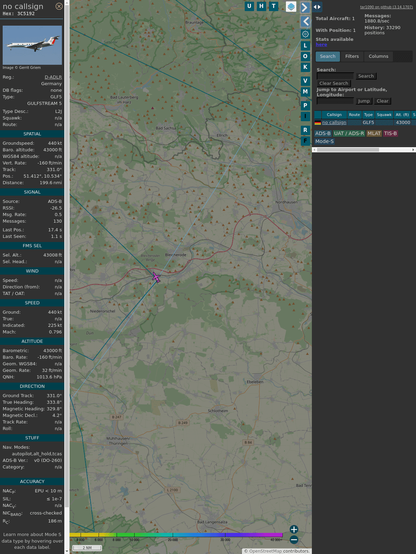The width and height of the screenshot is (416, 554).
Task: Sort table by Squawk column header
Action: 384,114
